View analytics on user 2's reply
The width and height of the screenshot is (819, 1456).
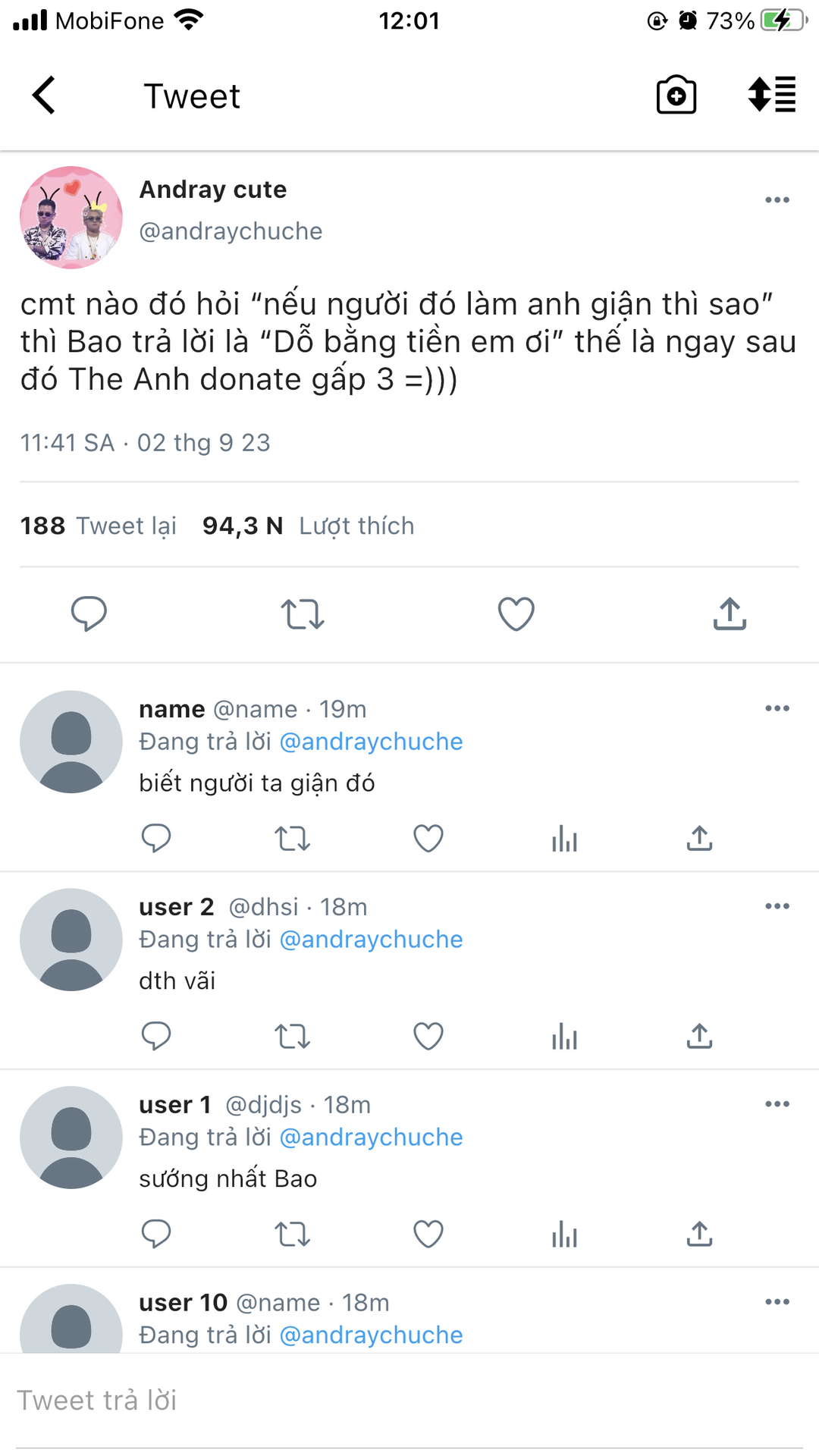click(x=564, y=1036)
